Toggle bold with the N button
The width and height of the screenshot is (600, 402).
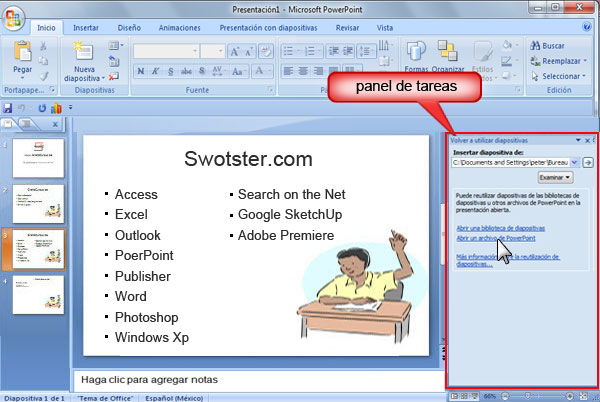(x=141, y=71)
